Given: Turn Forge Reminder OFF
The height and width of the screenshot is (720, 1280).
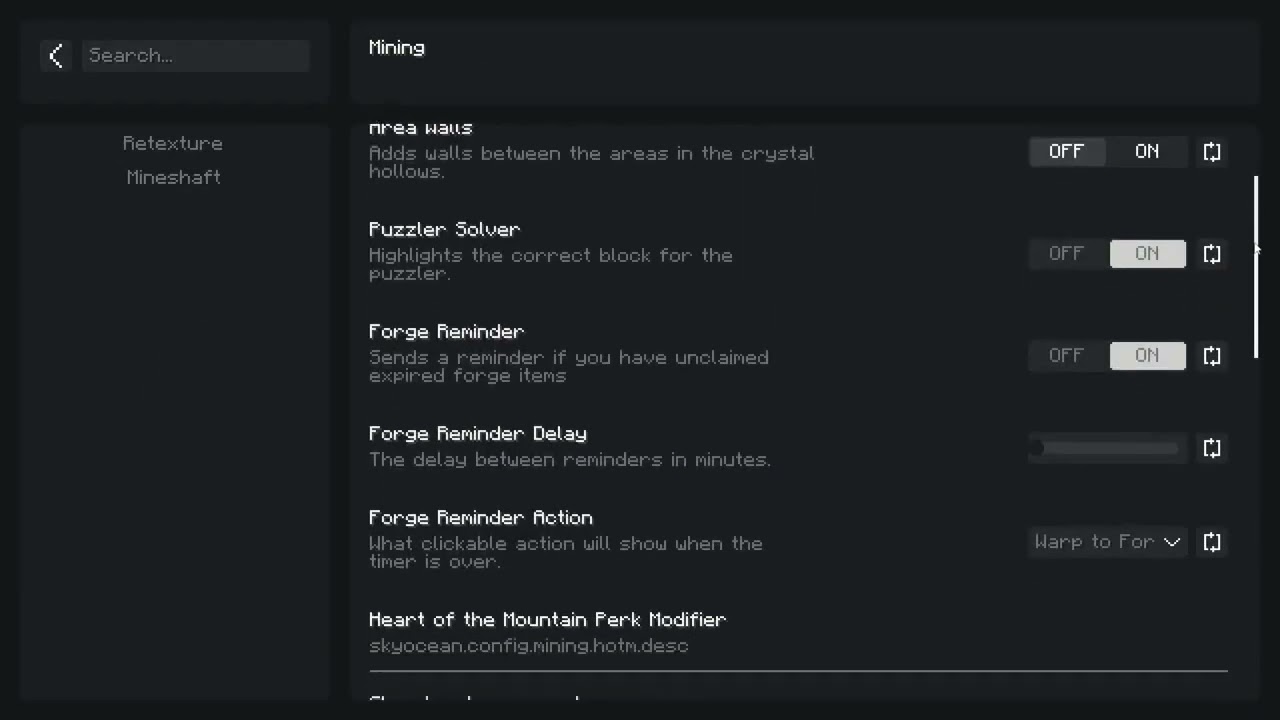Looking at the screenshot, I should click(1066, 356).
